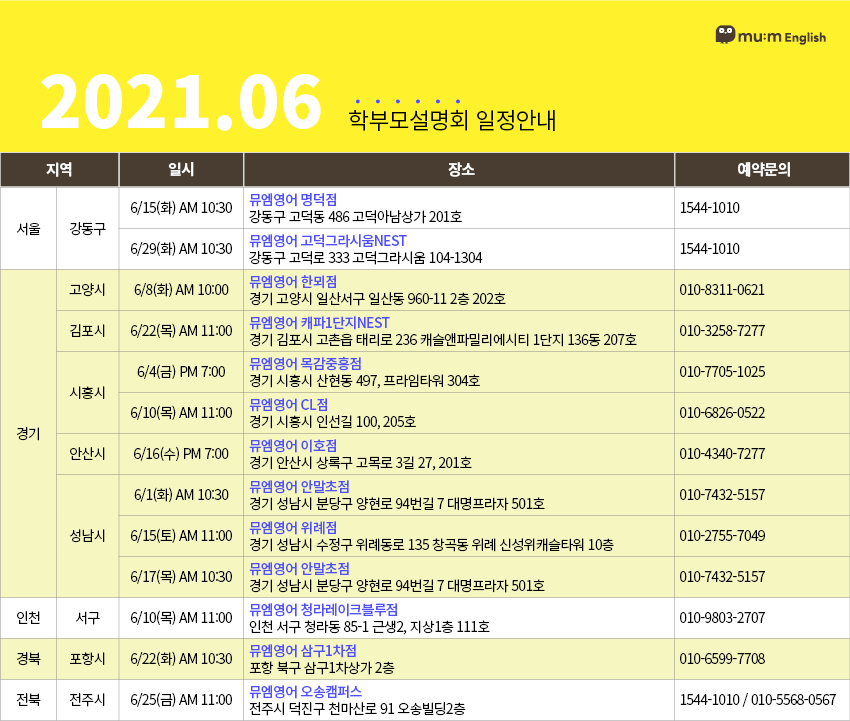Open 뮤엠영어 청라레이크블루점 link

point(323,609)
